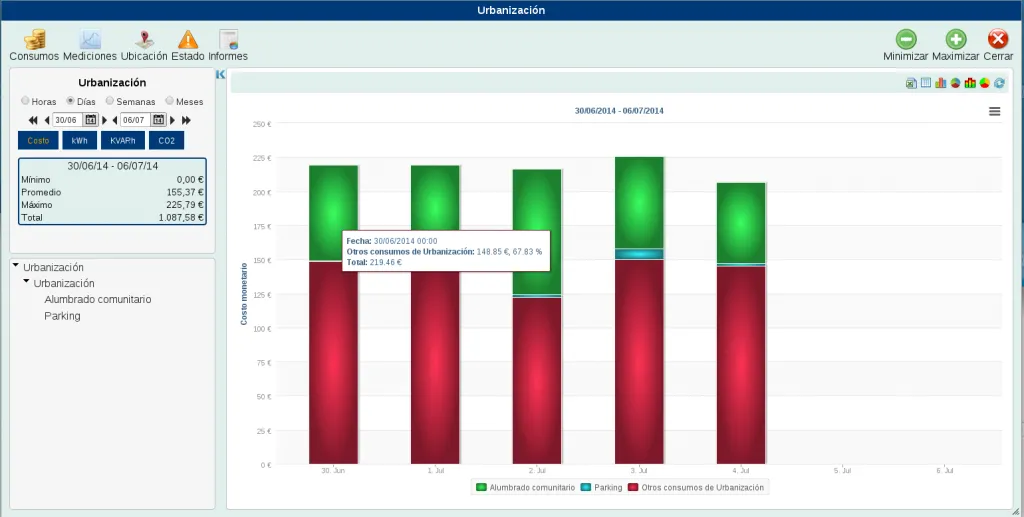Open the Estado warning-triangle view
Viewport: 1024px width, 517px height.
tap(188, 45)
